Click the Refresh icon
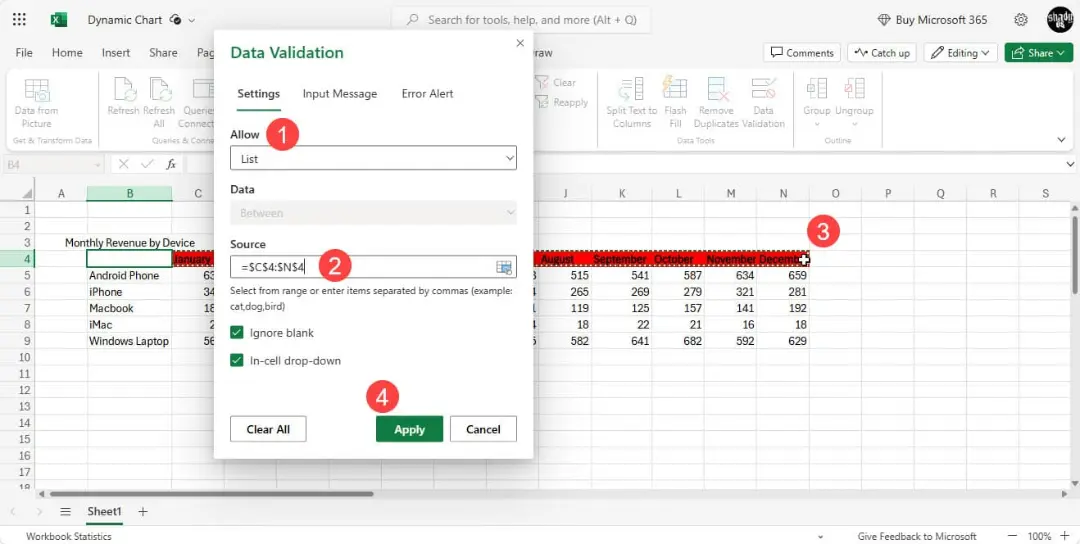The height and width of the screenshot is (544, 1080). pos(124,90)
